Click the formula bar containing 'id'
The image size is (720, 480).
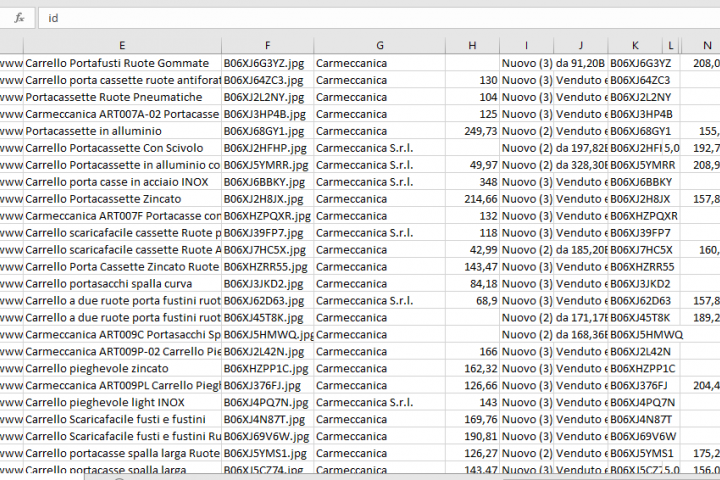click(379, 18)
